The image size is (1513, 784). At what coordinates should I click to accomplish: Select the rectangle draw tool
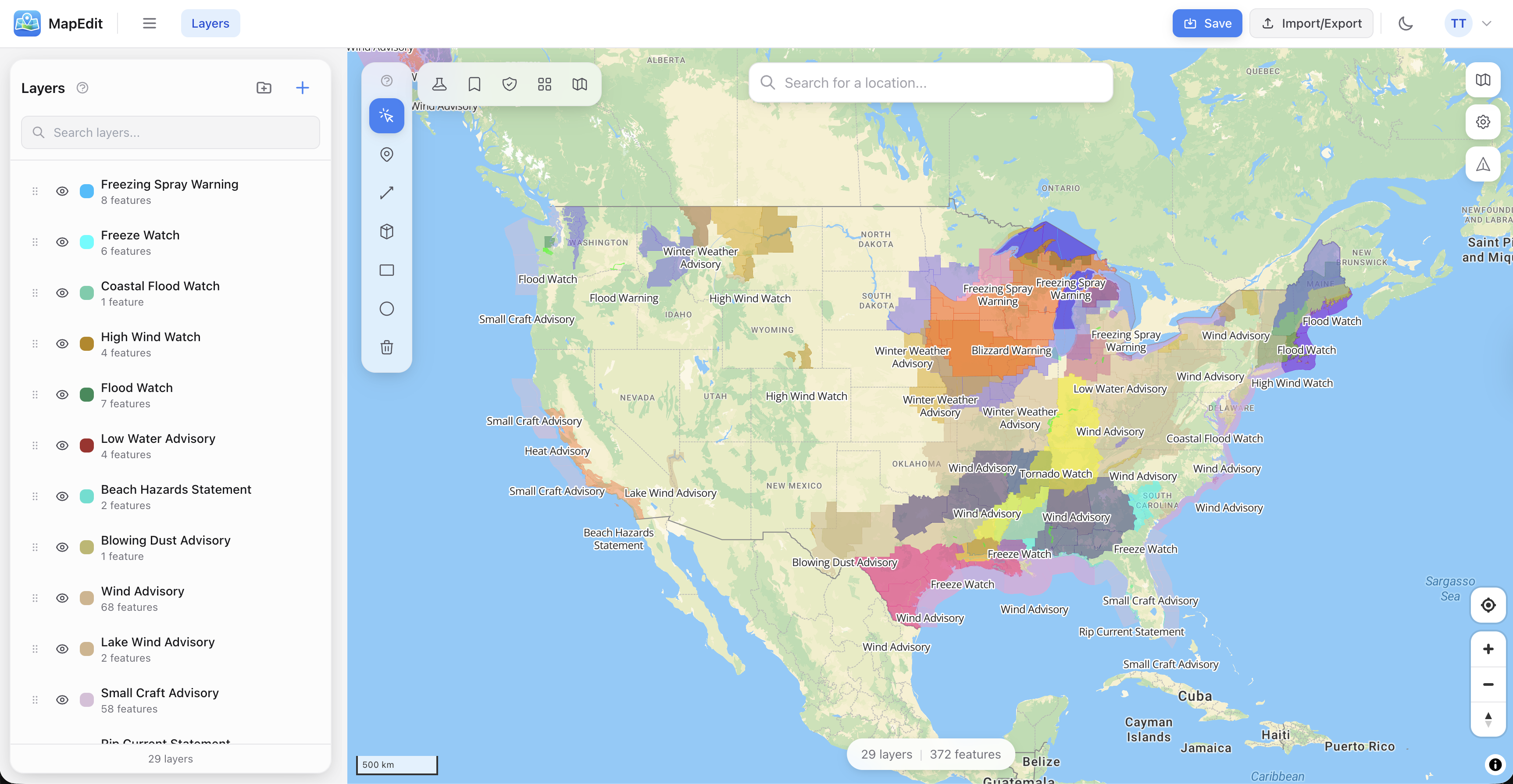tap(386, 270)
